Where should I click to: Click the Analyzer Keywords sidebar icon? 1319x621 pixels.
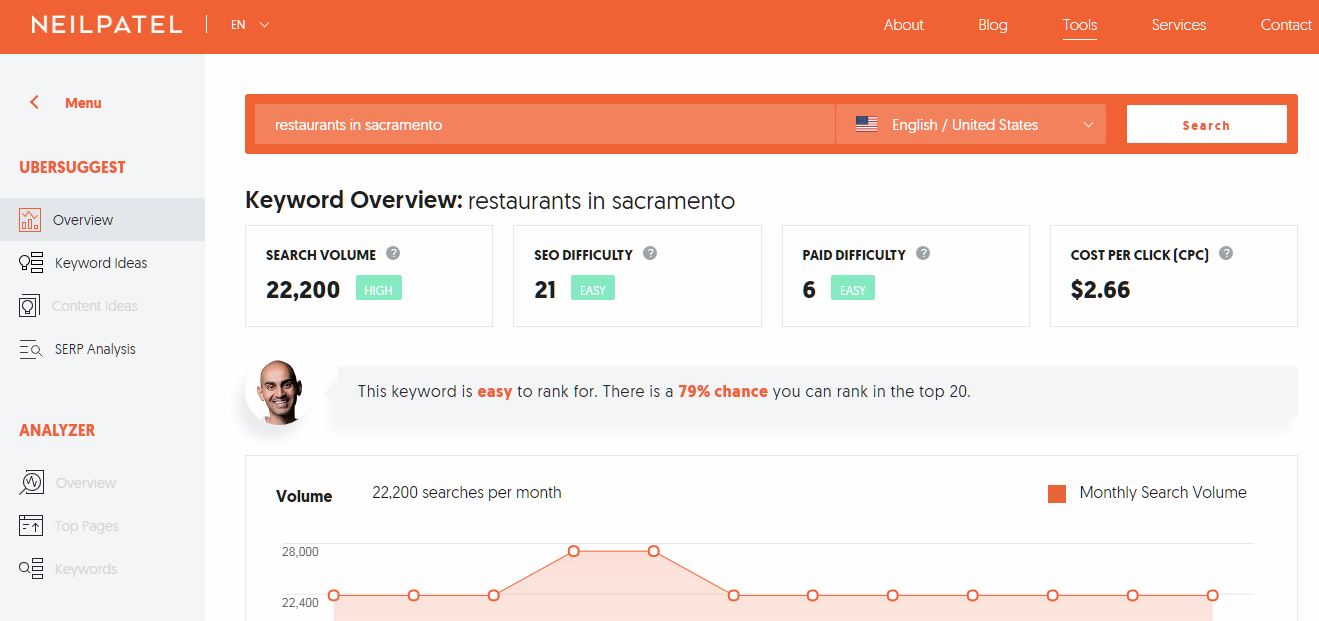[x=31, y=569]
